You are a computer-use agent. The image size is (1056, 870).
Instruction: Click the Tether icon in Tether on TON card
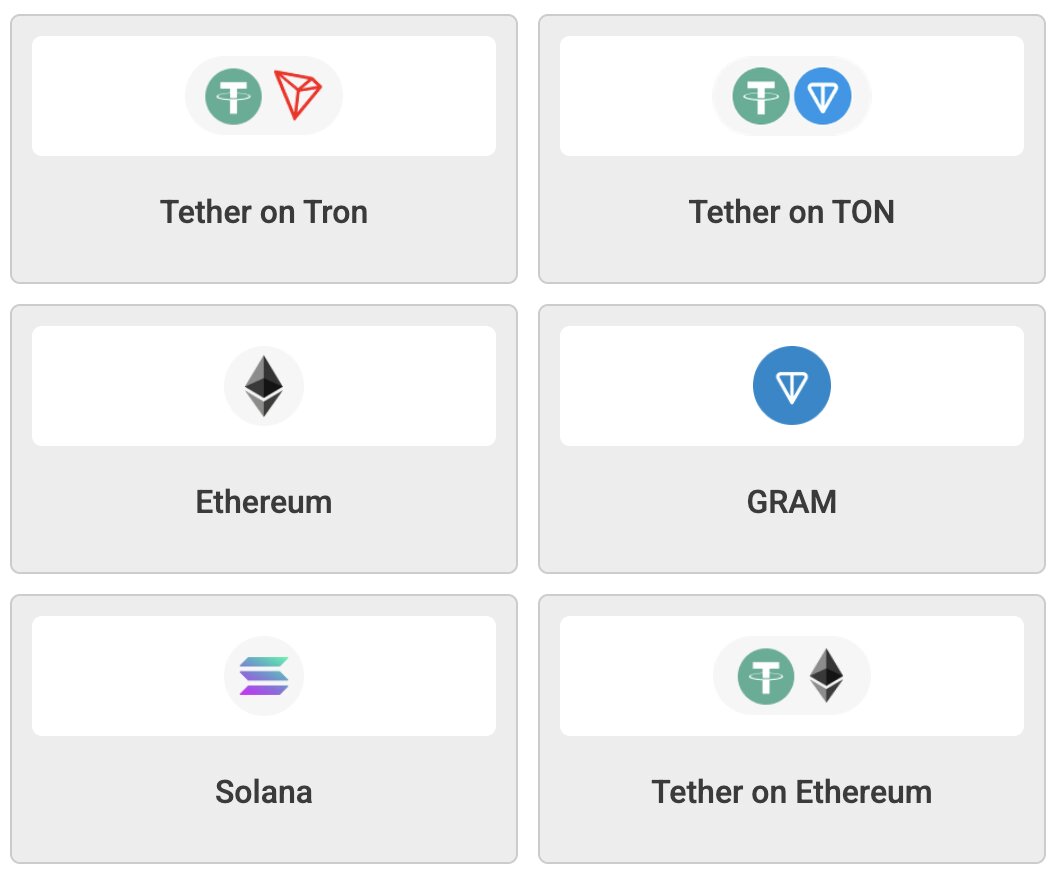760,96
